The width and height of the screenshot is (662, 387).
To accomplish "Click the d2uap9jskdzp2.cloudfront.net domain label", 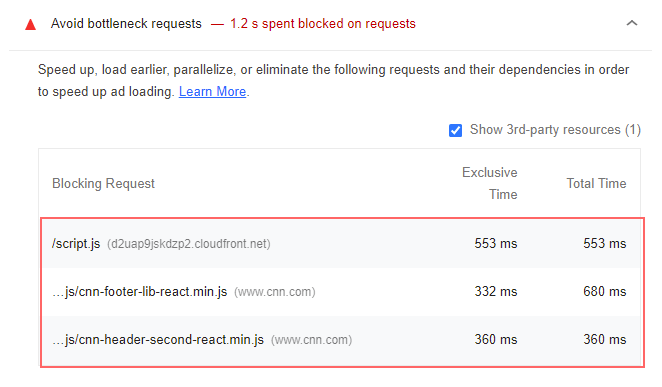I will [189, 244].
